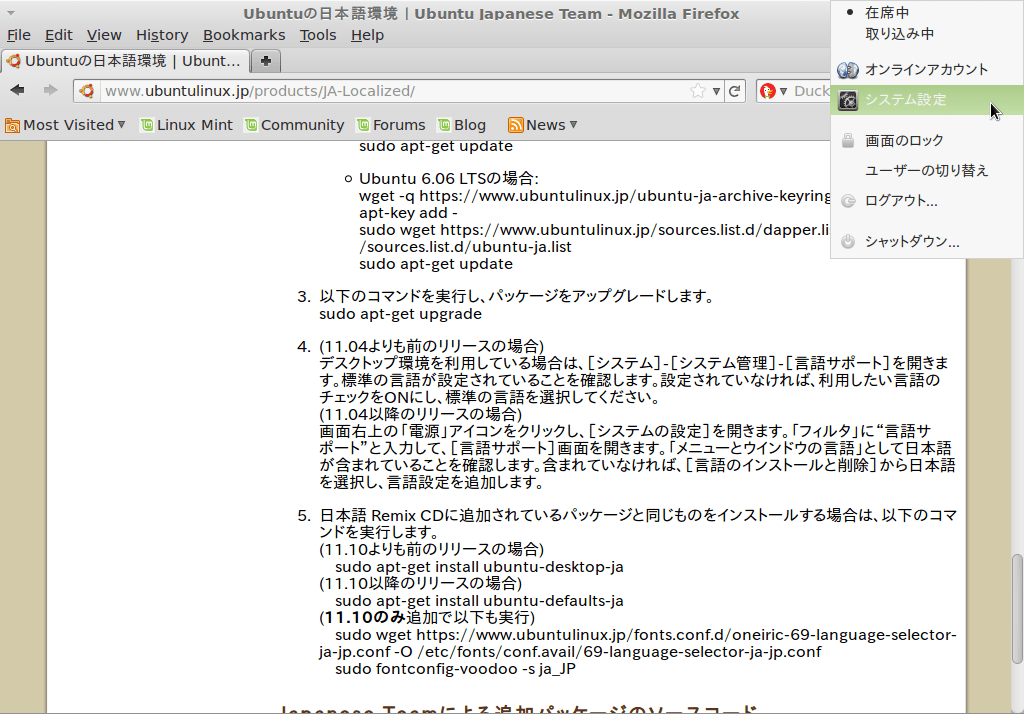Bookmark this page with the star icon
The width and height of the screenshot is (1024, 714).
click(x=697, y=91)
